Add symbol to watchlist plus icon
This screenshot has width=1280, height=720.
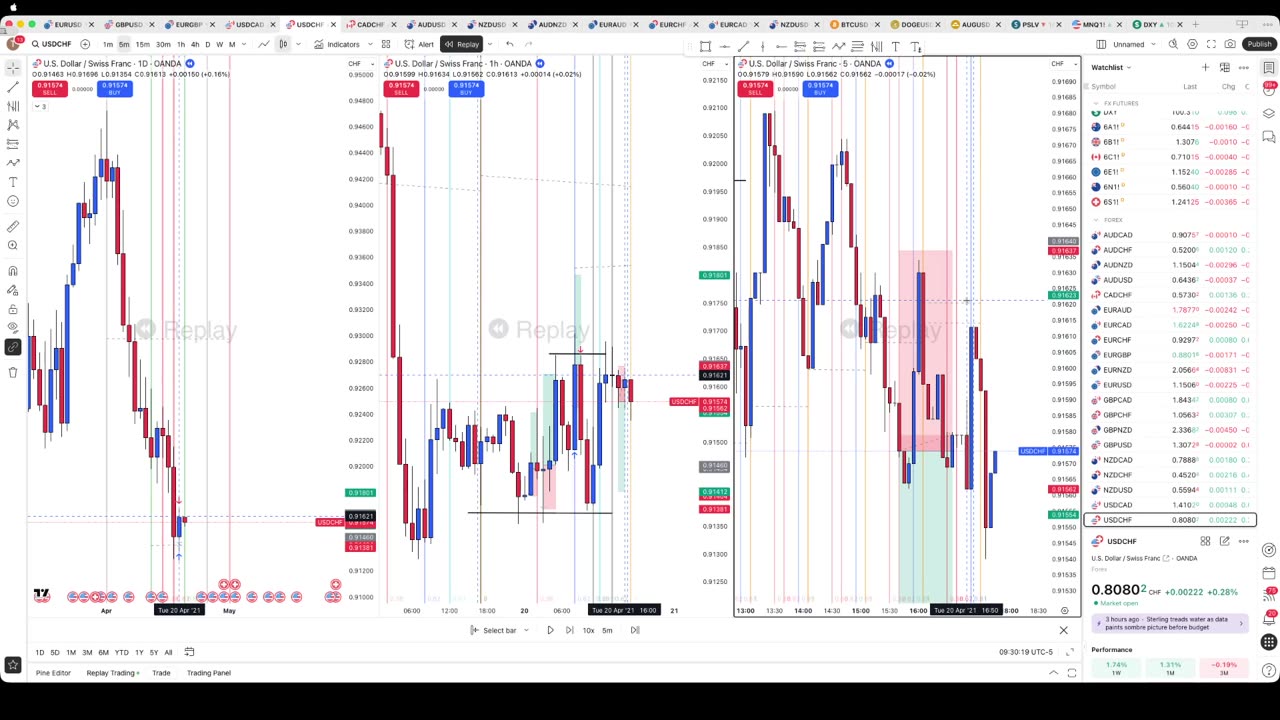click(x=1206, y=67)
